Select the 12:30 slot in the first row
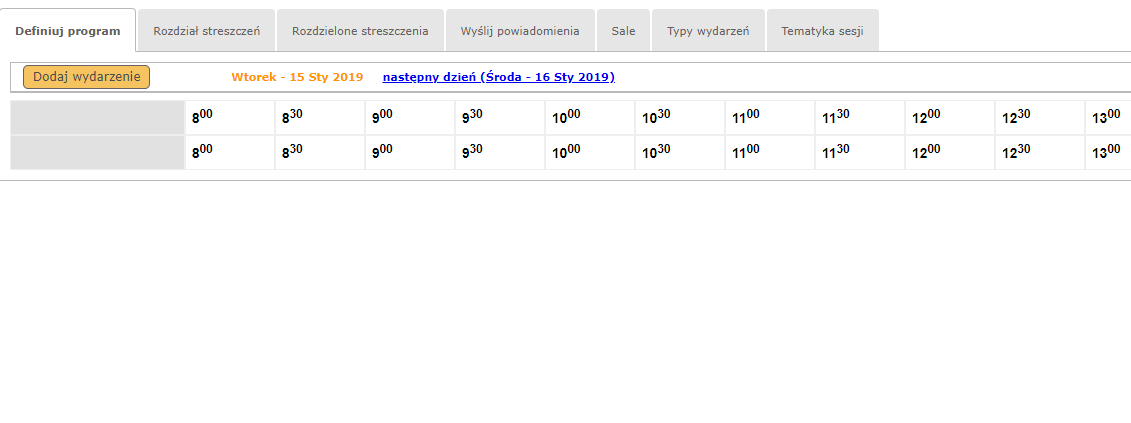Screen dimensions: 1131x423 tap(1039, 117)
